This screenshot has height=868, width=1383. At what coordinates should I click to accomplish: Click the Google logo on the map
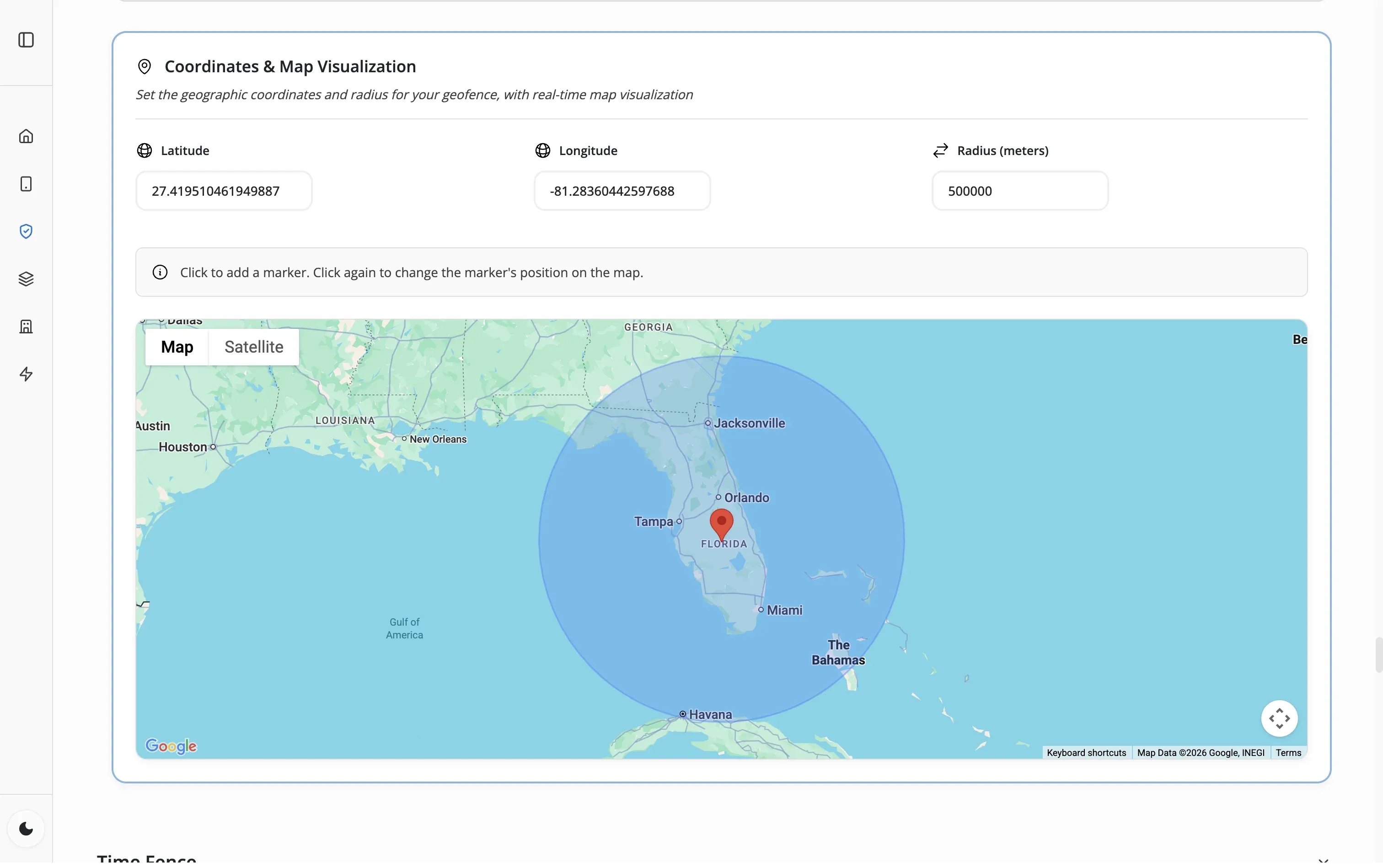172,746
